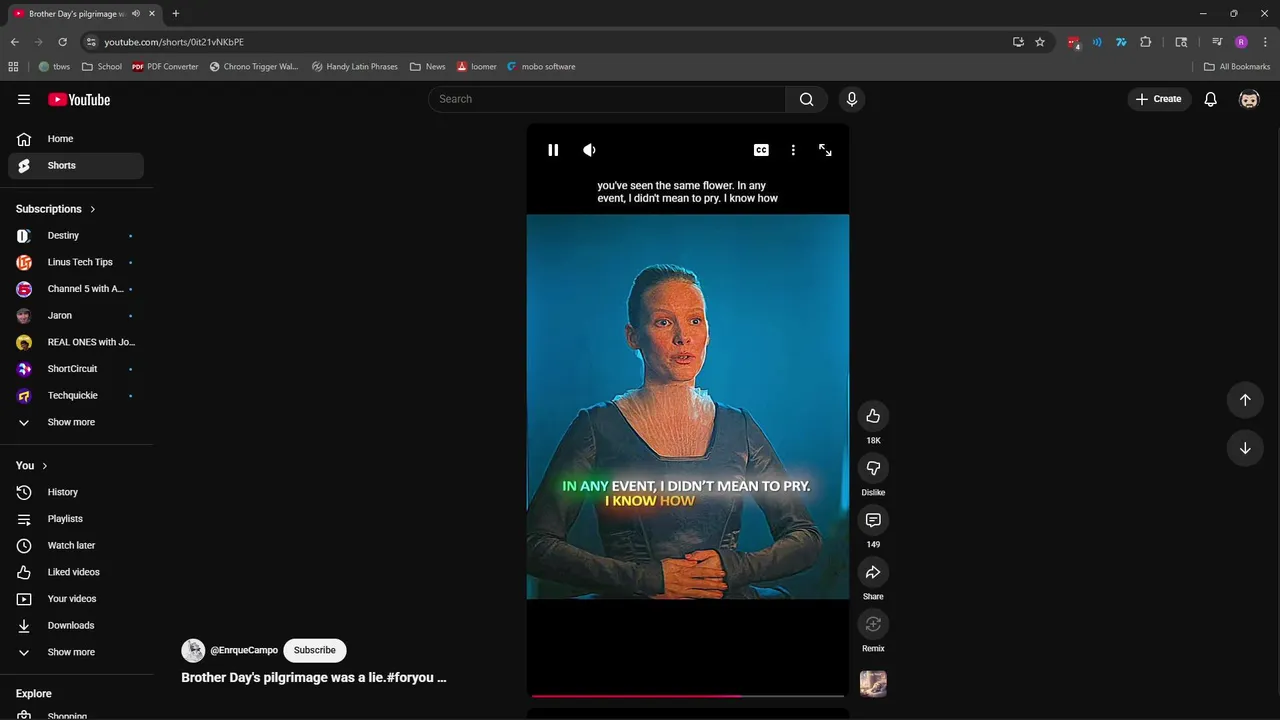Click the browser address bar URL

tap(174, 42)
